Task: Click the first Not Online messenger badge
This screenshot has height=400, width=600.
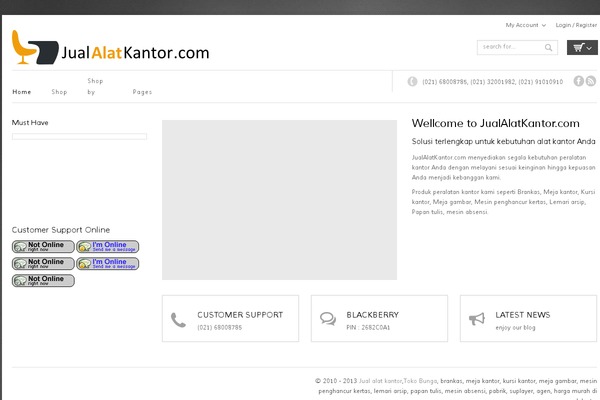Action: [43, 247]
